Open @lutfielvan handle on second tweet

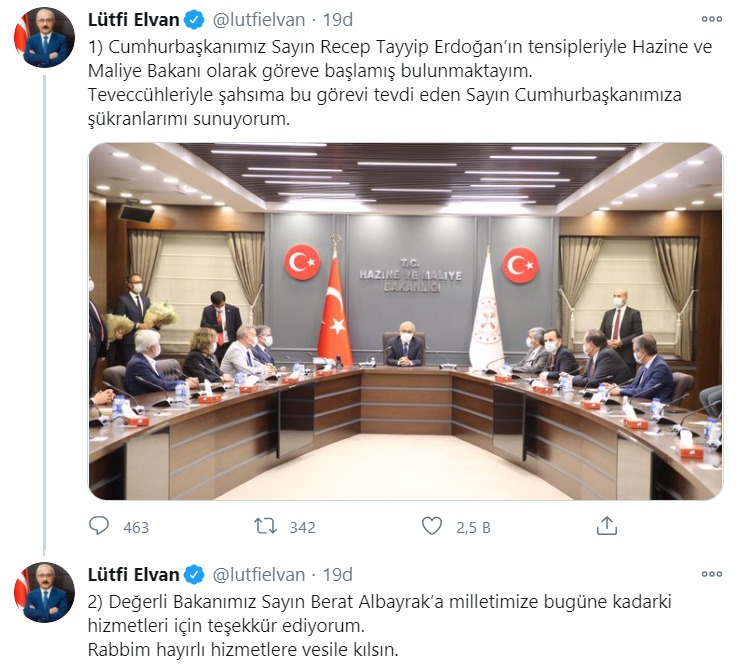point(259,575)
